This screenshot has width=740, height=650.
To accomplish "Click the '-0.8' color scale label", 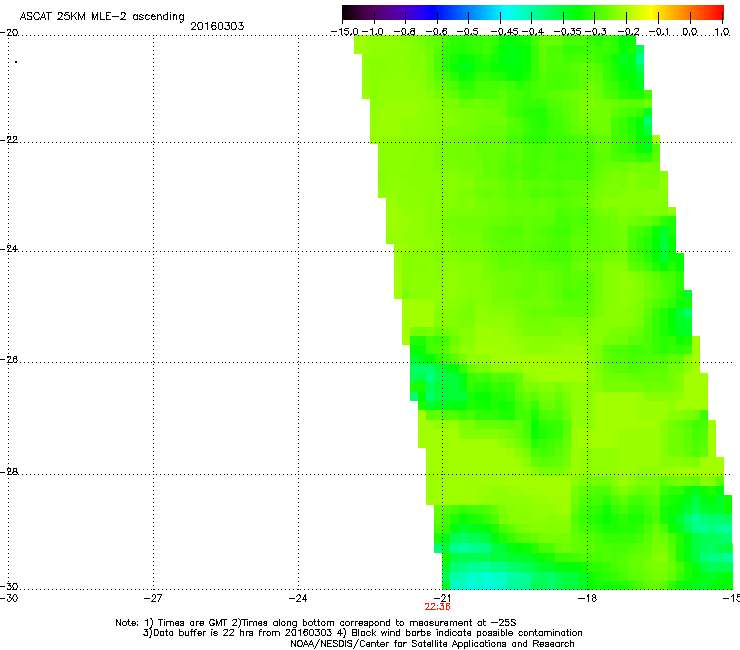I will click(x=404, y=32).
